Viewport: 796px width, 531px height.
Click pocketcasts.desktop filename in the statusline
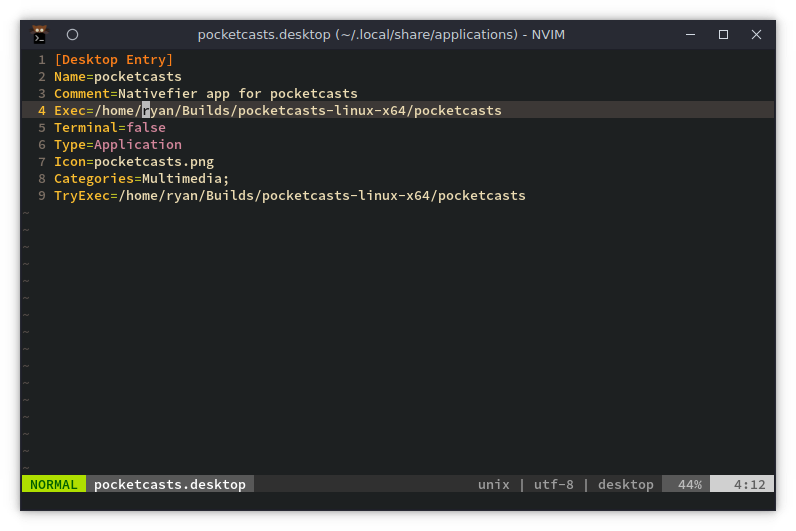[x=169, y=484]
